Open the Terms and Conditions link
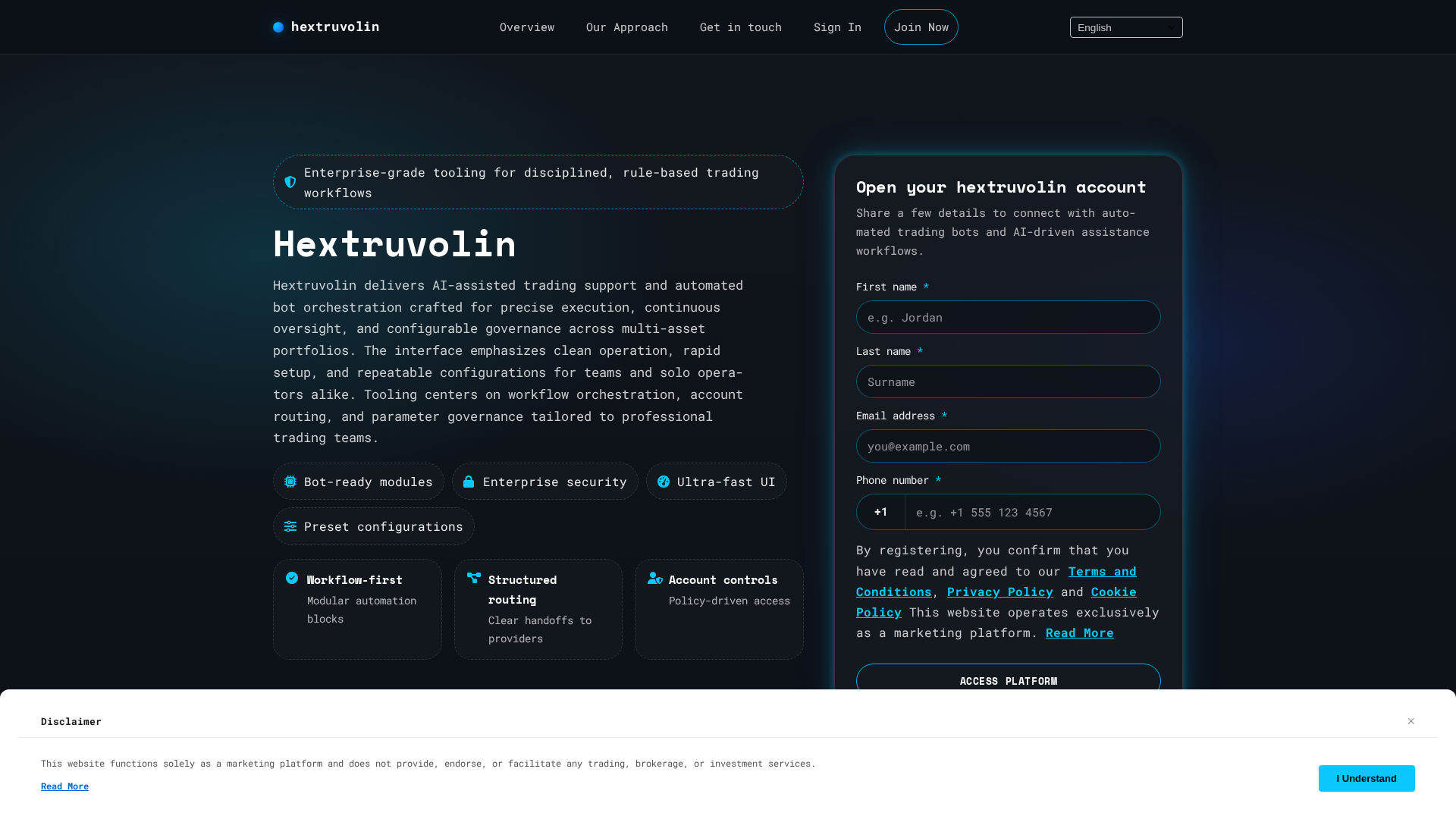The width and height of the screenshot is (1456, 819). [x=996, y=582]
